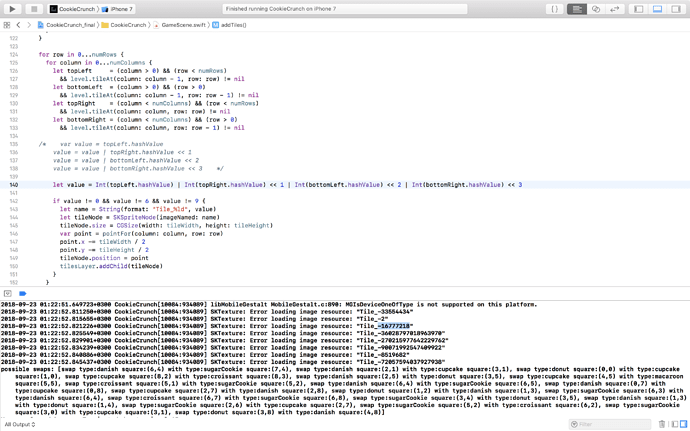Click the "Tile_%ld" string literal
The width and height of the screenshot is (690, 431).
point(170,209)
